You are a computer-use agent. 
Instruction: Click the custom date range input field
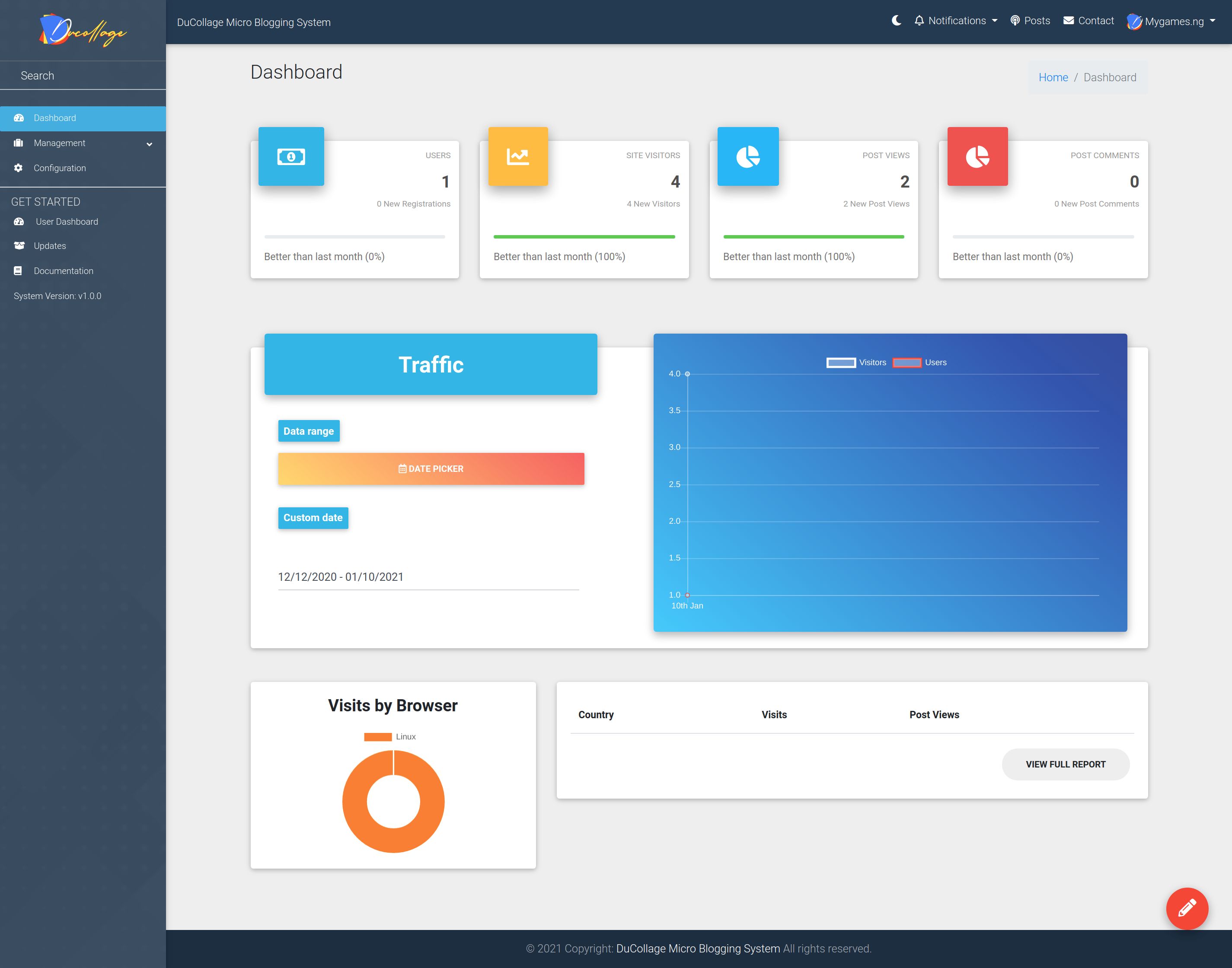pyautogui.click(x=428, y=577)
